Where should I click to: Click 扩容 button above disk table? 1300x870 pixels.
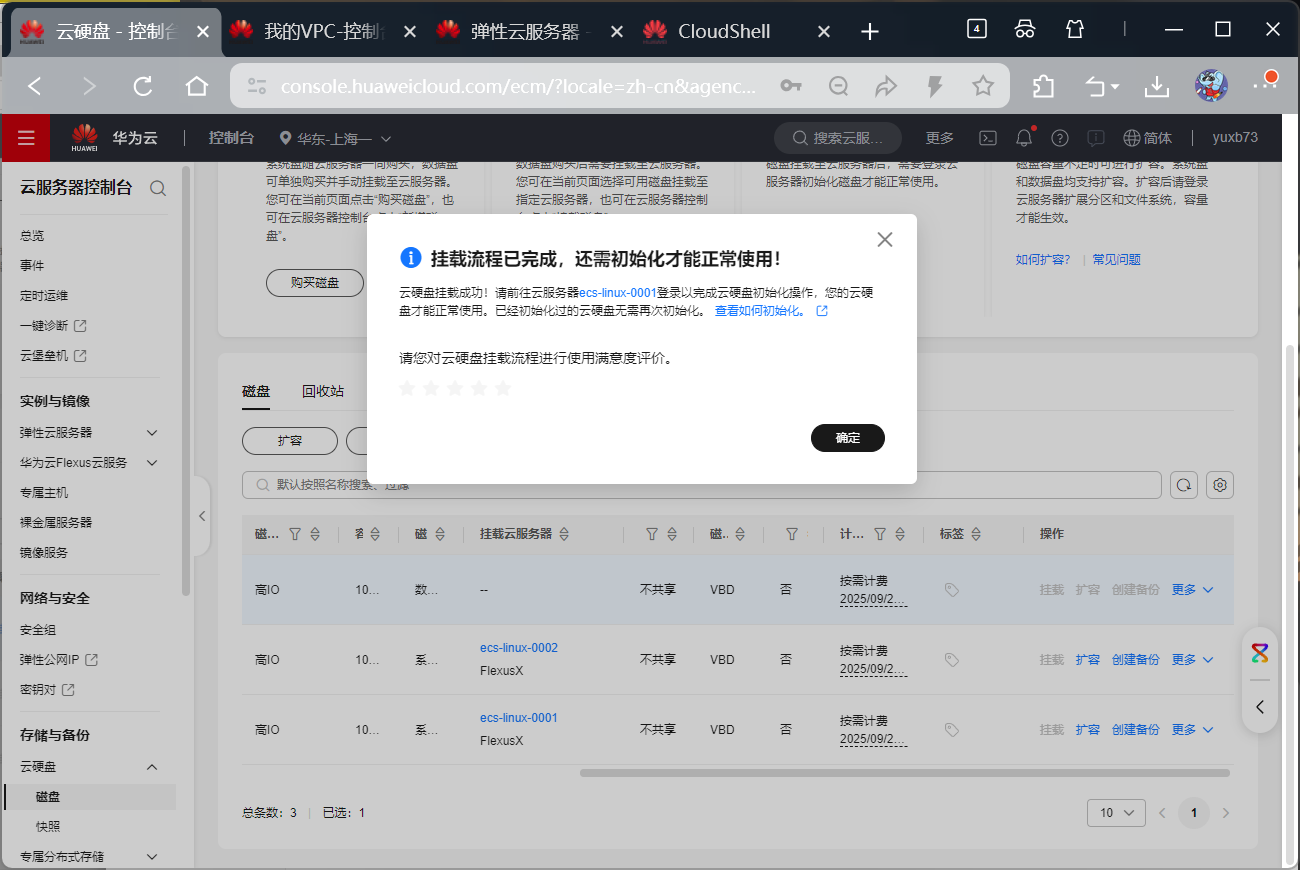[x=290, y=440]
